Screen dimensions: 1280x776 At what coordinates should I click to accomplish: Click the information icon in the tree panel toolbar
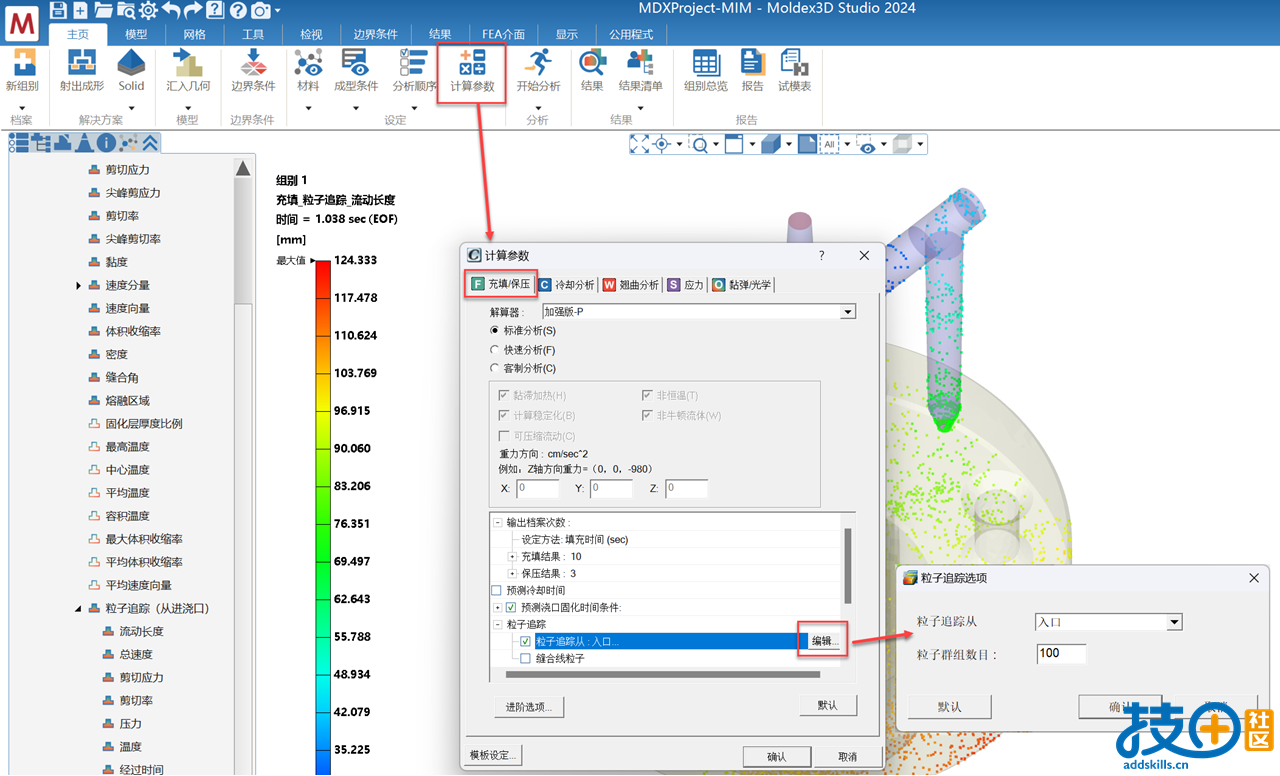[x=106, y=143]
